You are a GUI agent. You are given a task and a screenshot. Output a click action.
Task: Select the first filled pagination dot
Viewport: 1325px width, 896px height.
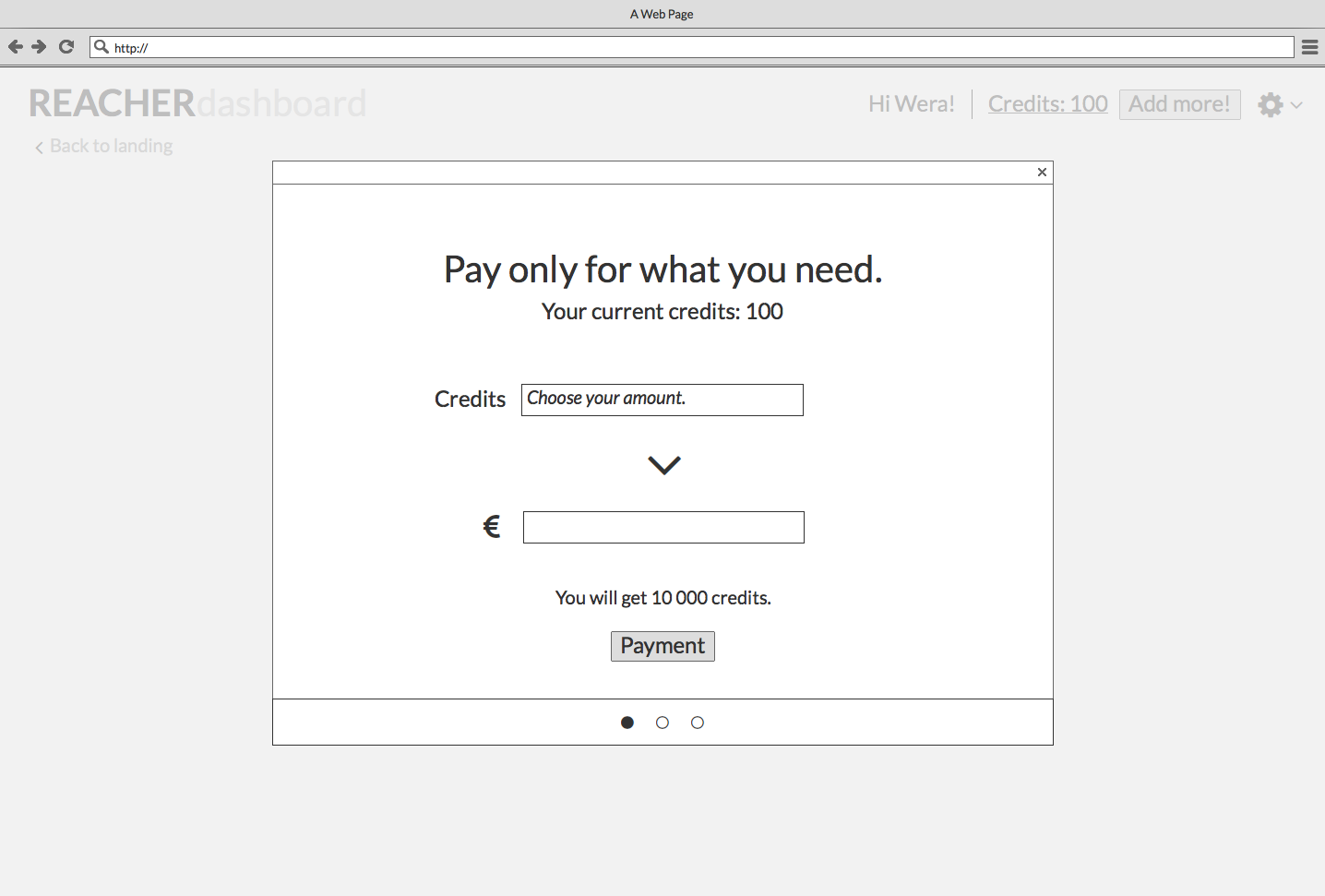(x=627, y=723)
